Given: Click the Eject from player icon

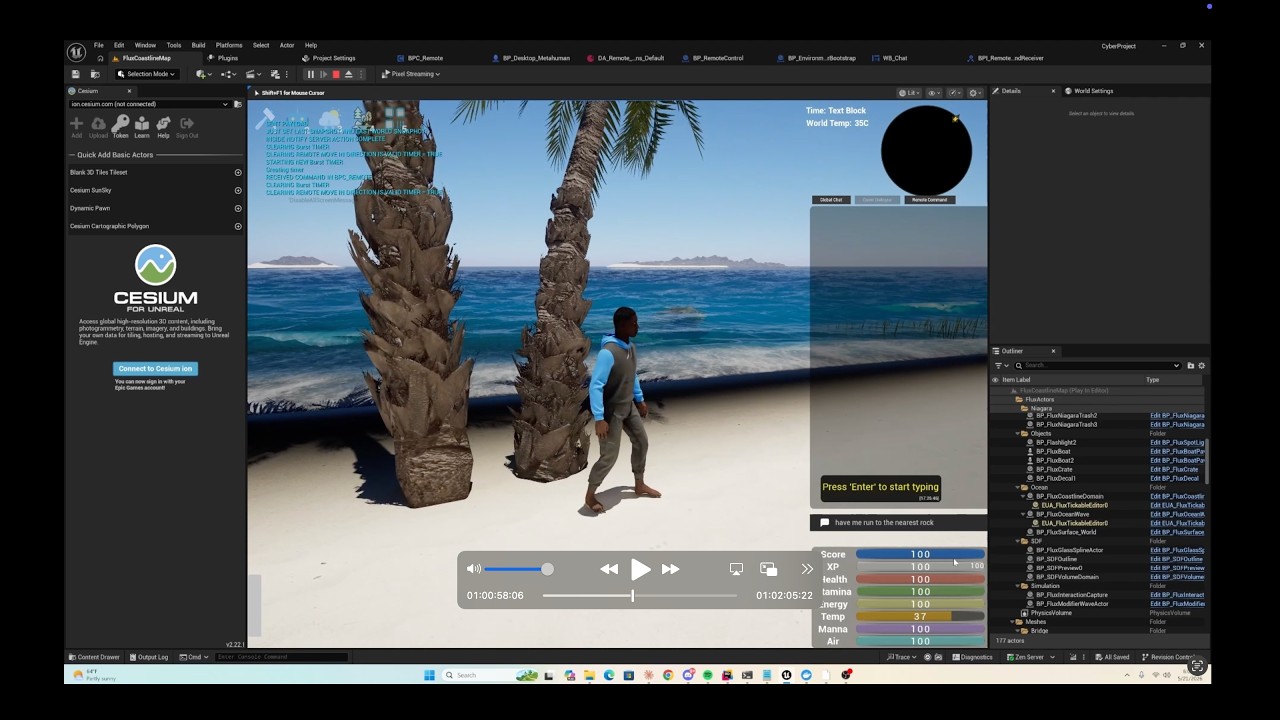Looking at the screenshot, I should (348, 74).
